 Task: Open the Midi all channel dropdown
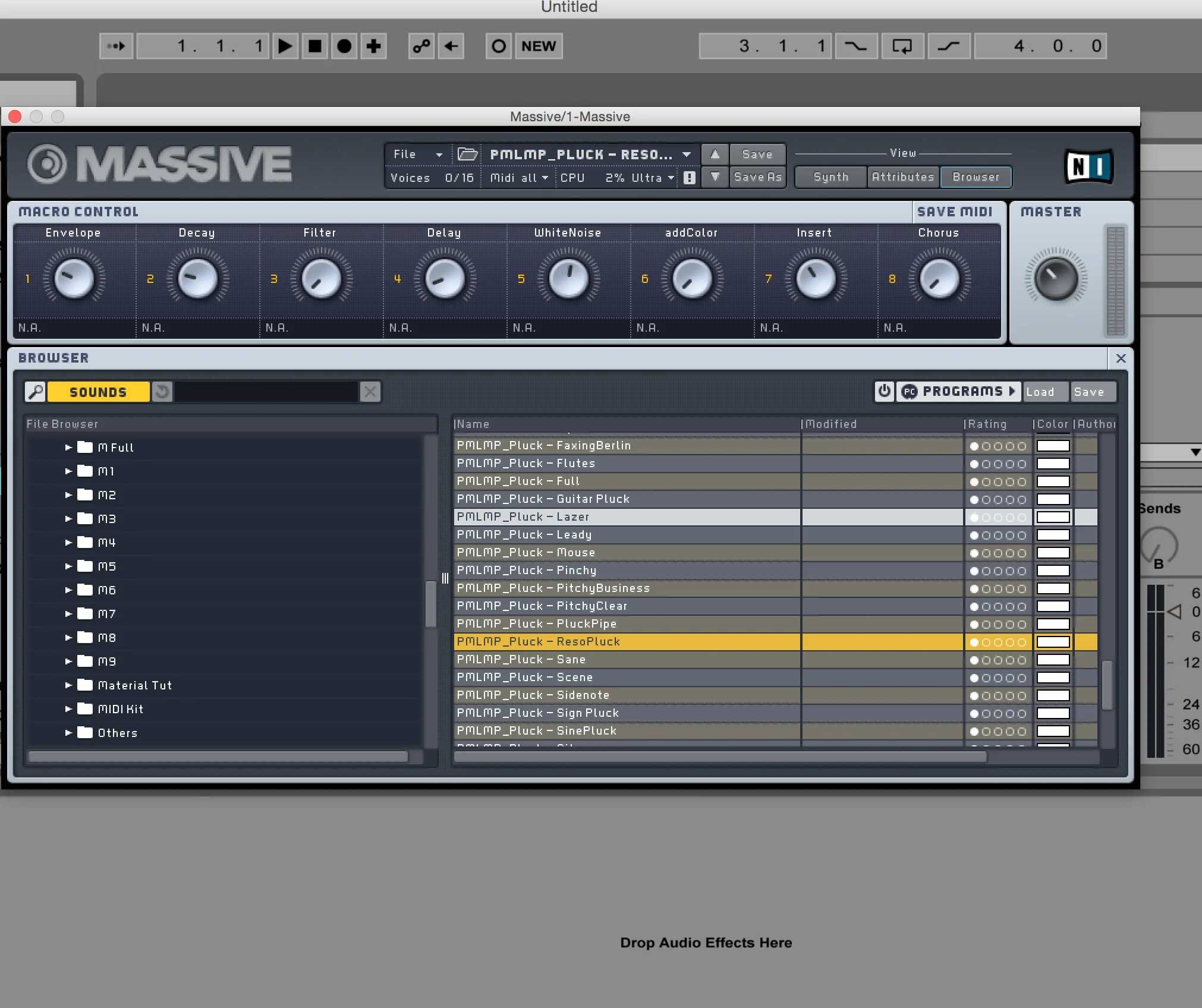point(518,178)
